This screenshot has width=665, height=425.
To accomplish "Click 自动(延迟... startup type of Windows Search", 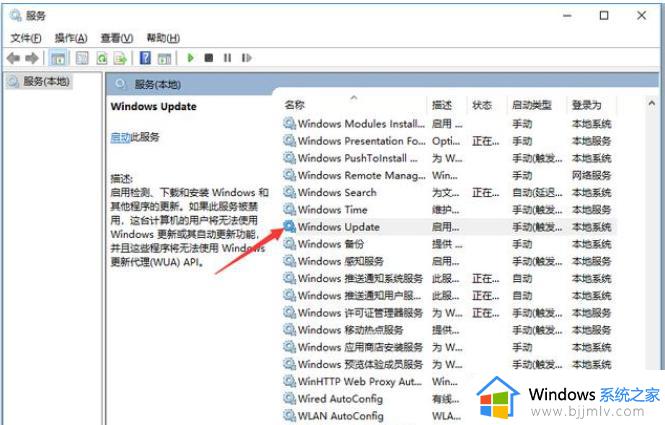I will (537, 193).
